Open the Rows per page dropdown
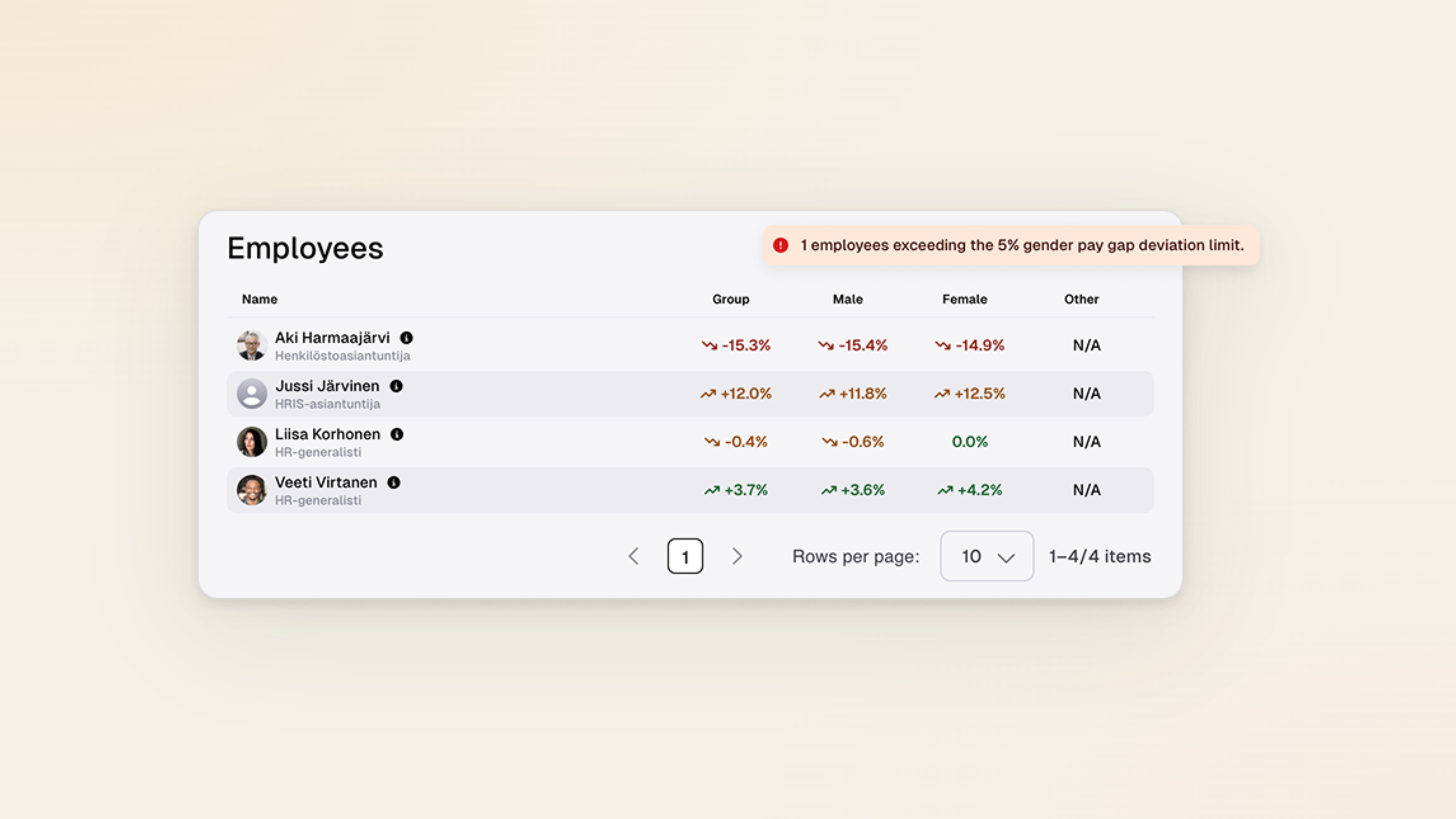This screenshot has height=819, width=1456. pyautogui.click(x=987, y=556)
